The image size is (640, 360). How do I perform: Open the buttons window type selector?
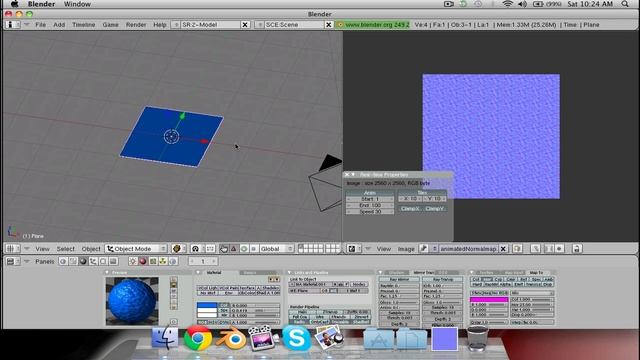coord(13,261)
